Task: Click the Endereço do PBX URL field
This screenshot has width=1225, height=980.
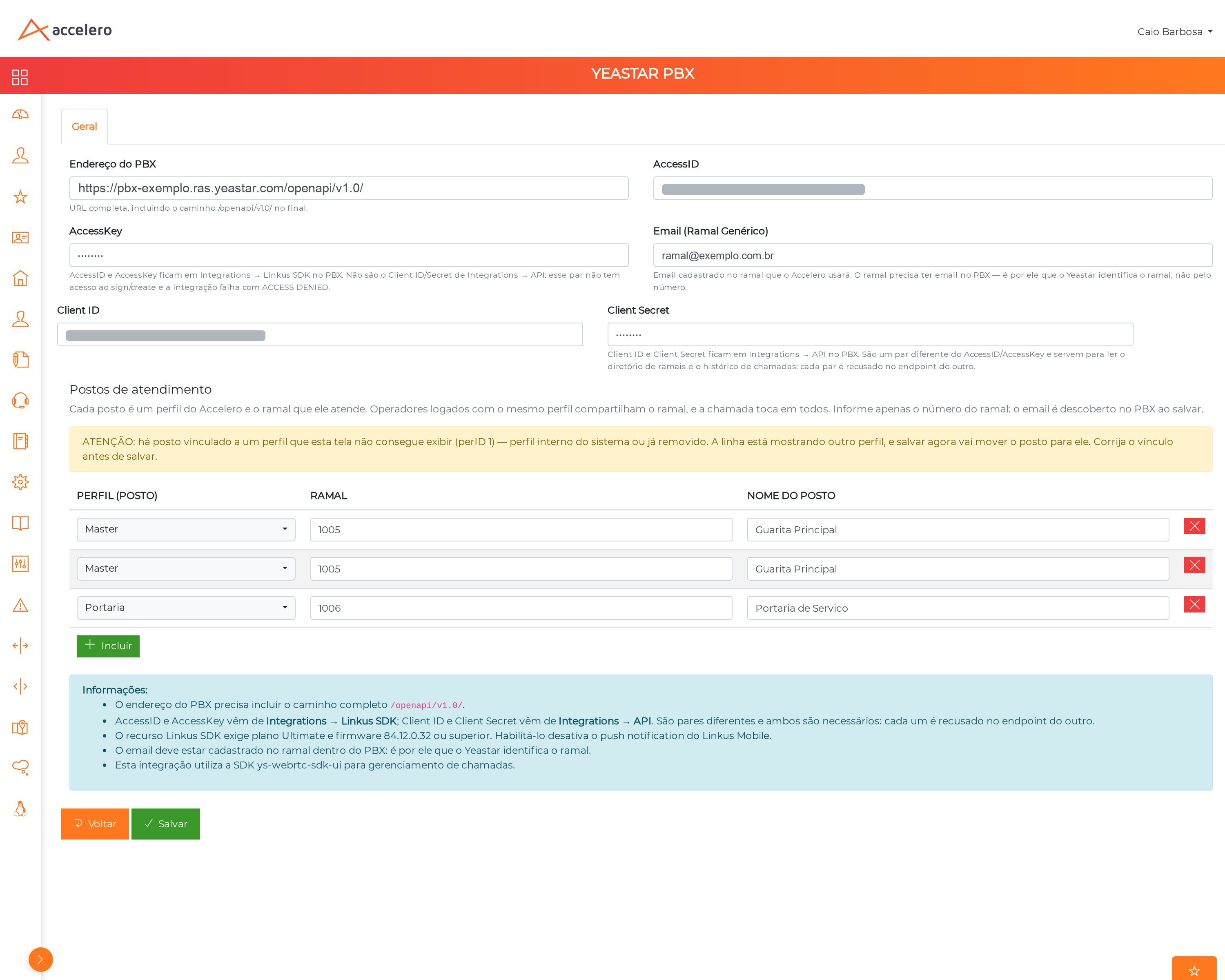Action: pyautogui.click(x=349, y=188)
